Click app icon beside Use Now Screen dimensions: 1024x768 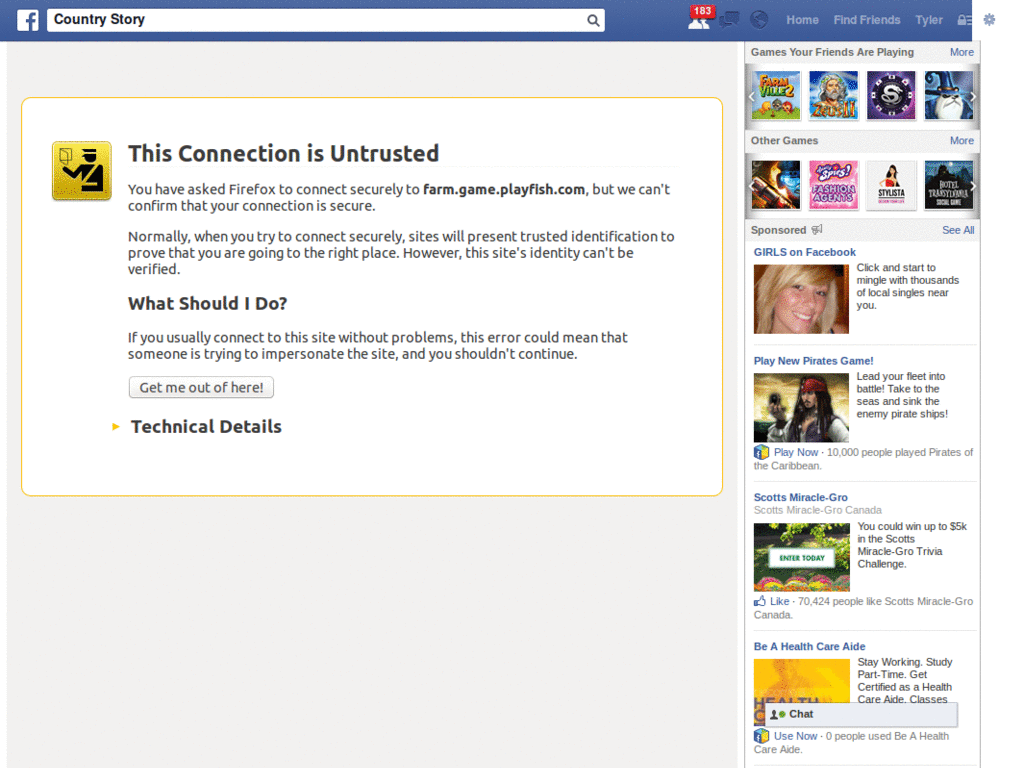tap(761, 736)
